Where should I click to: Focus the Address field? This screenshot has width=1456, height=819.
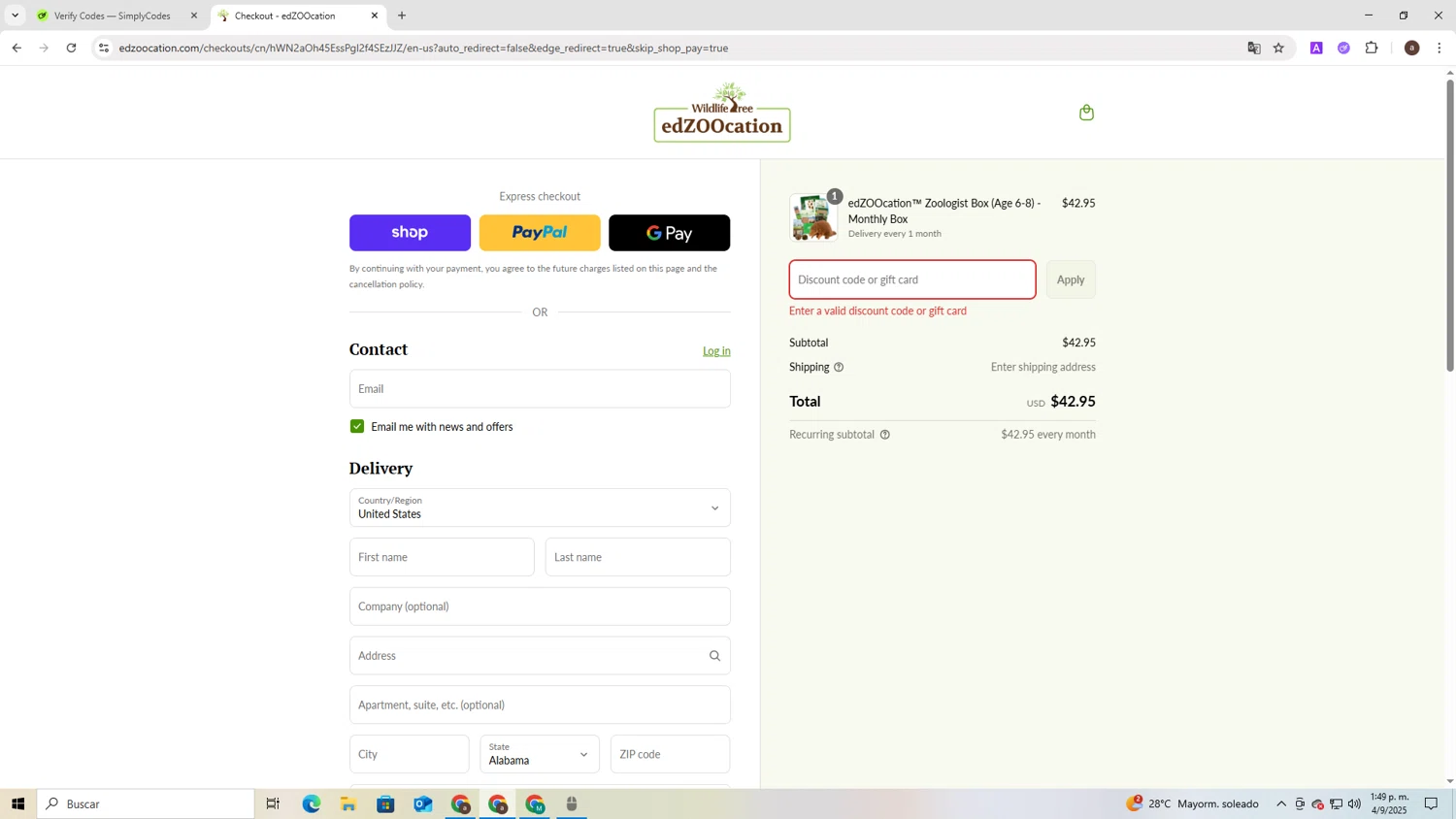coord(540,656)
